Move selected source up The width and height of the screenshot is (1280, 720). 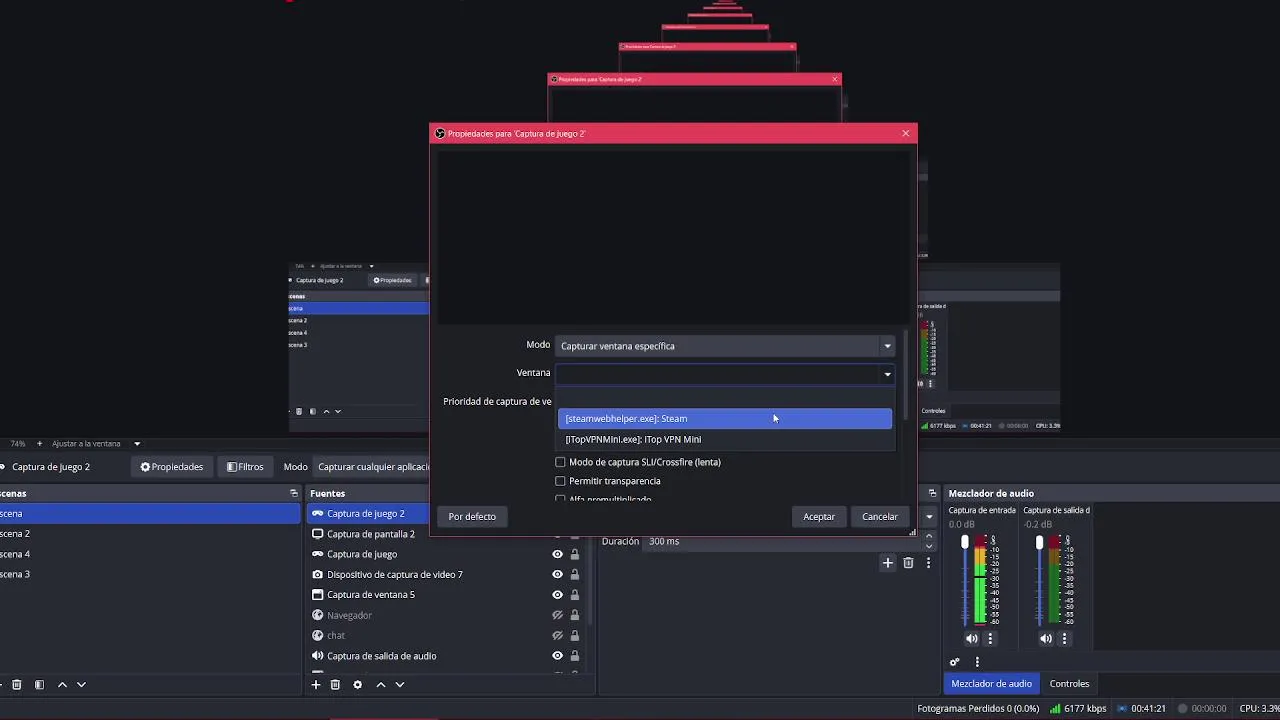coord(380,685)
